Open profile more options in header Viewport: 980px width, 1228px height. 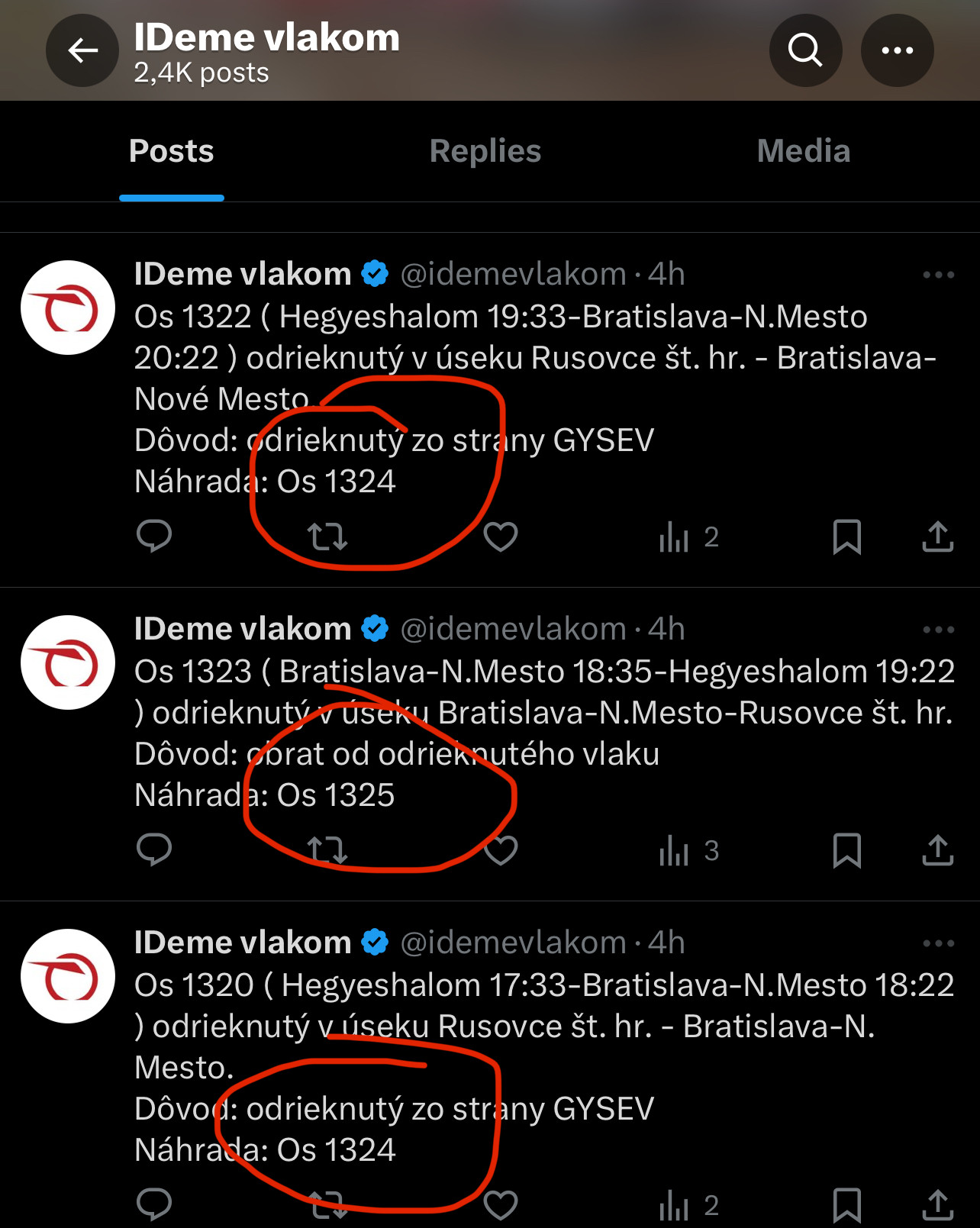tap(897, 50)
